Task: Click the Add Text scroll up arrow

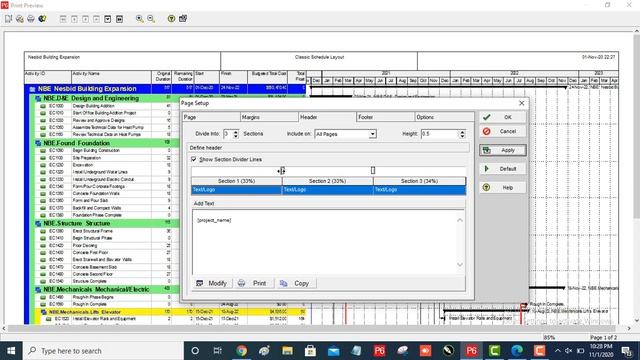Action: click(460, 220)
